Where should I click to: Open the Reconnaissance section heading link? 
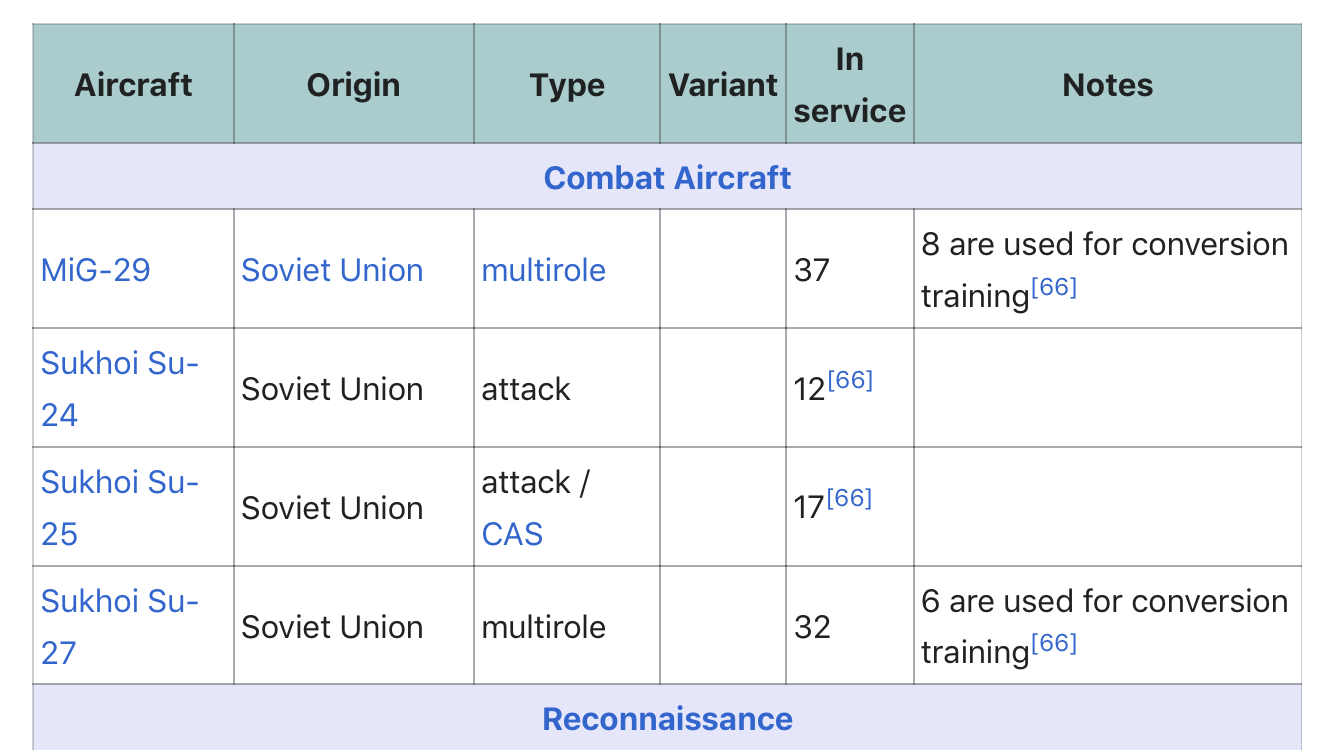[667, 719]
